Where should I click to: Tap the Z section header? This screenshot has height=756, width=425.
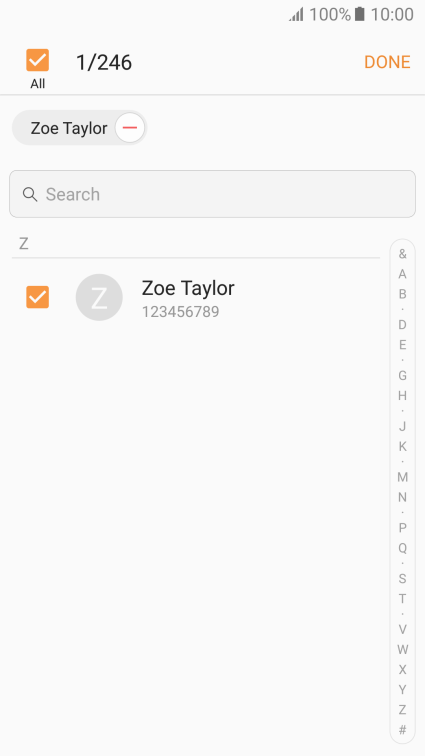coord(196,244)
